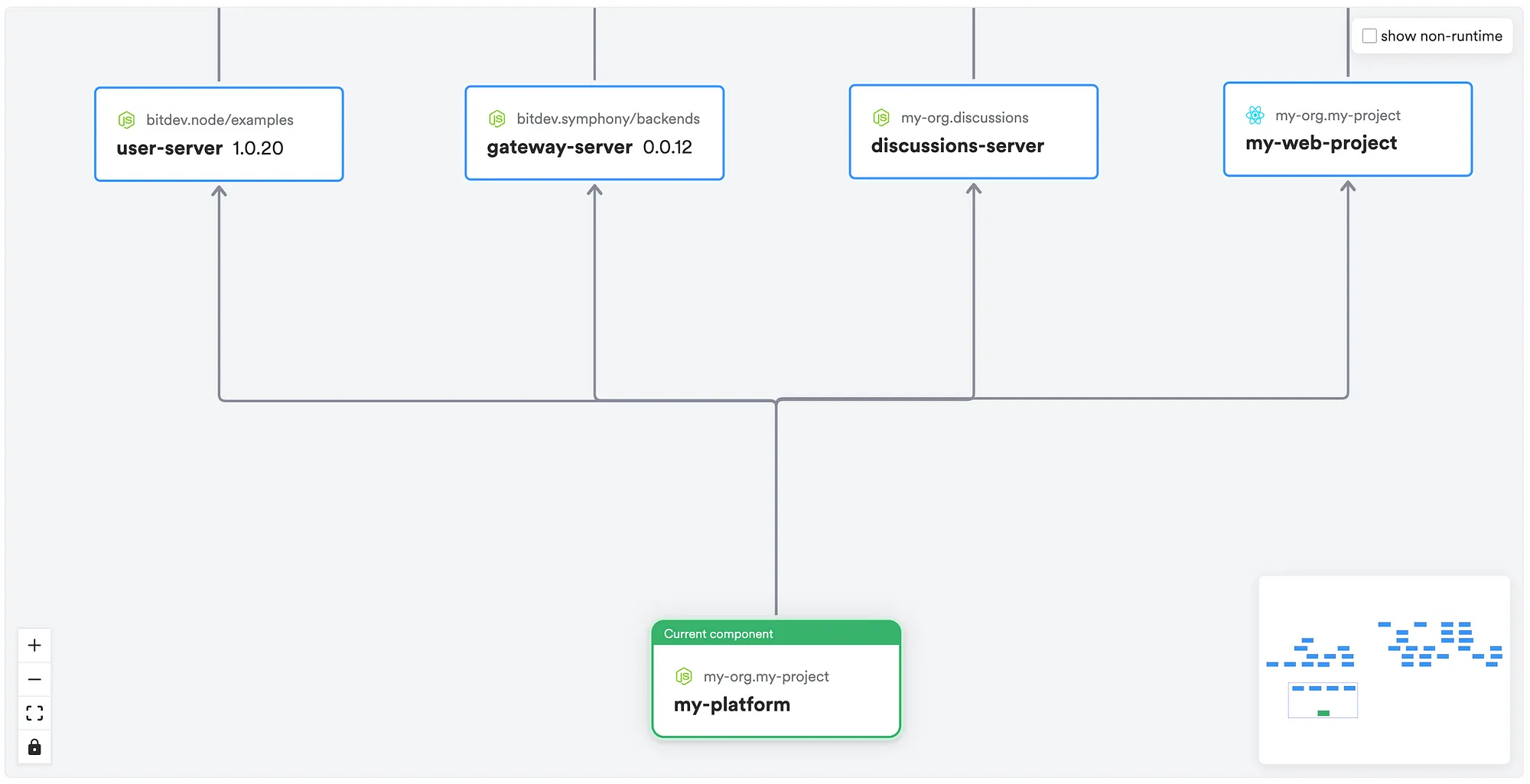Click user-server version 1.0.20
The width and height of the screenshot is (1530, 784).
pos(258,148)
